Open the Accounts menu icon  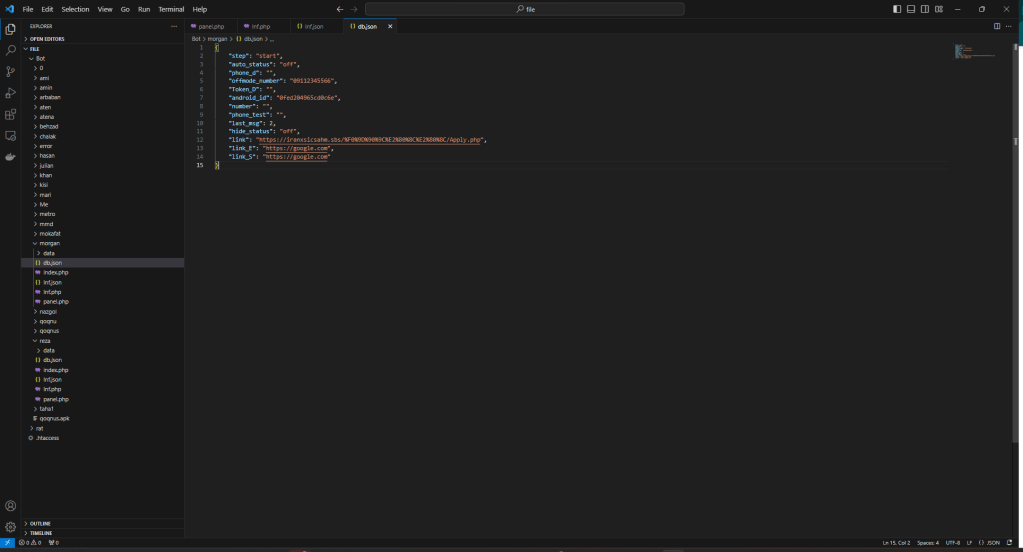coord(10,506)
